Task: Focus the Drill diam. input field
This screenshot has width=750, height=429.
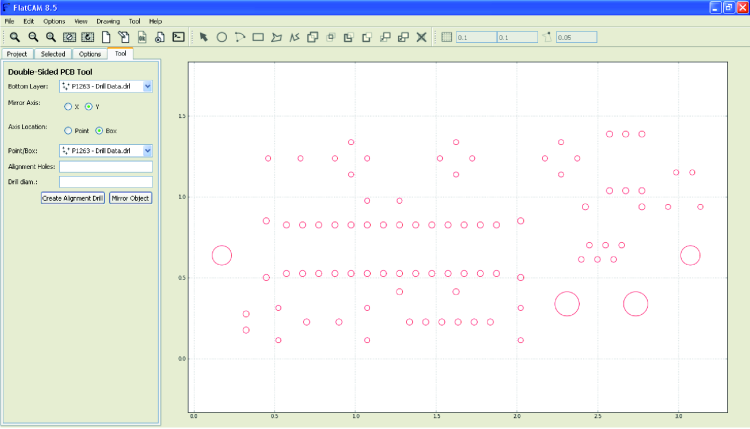Action: click(x=106, y=182)
